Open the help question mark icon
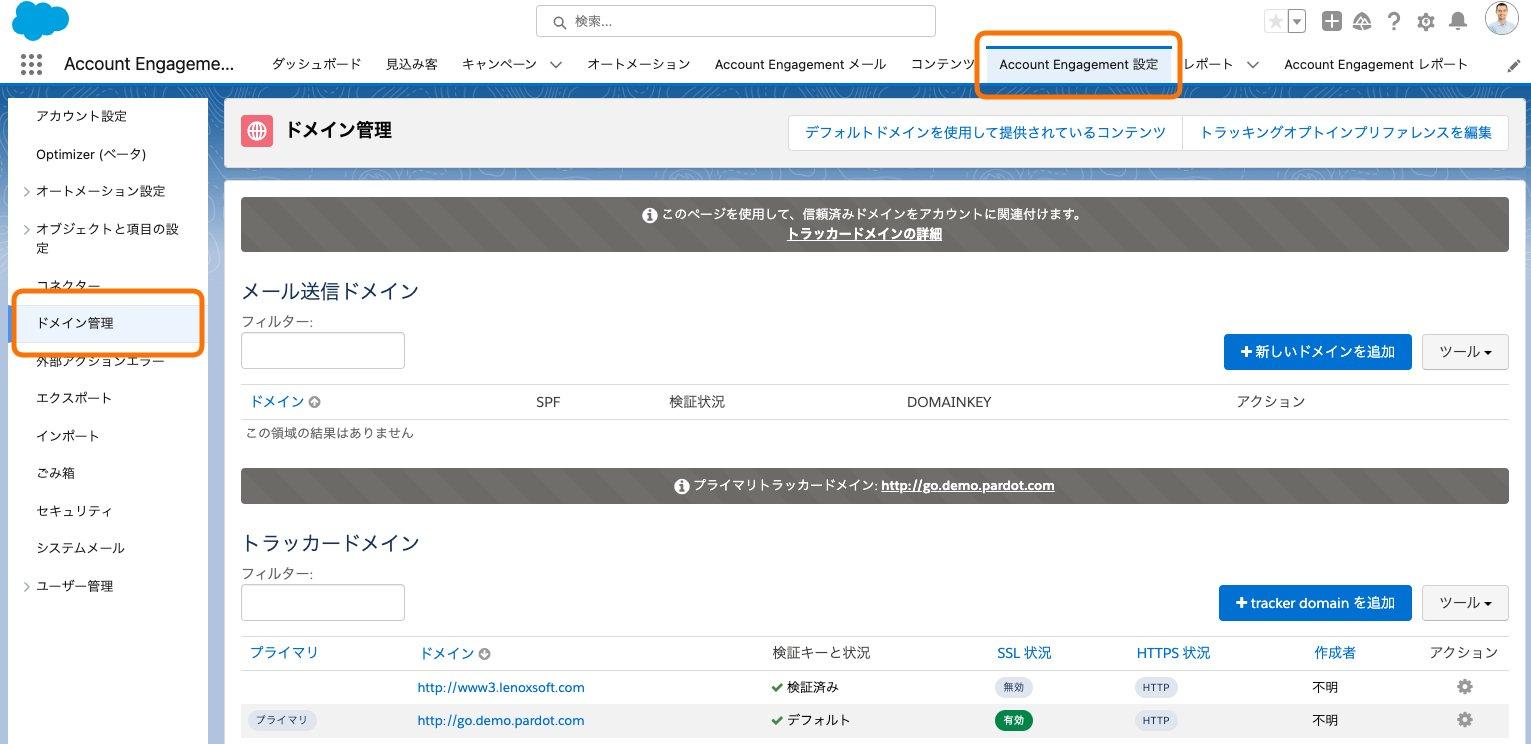Screen dimensions: 1531x744 (x=1394, y=21)
